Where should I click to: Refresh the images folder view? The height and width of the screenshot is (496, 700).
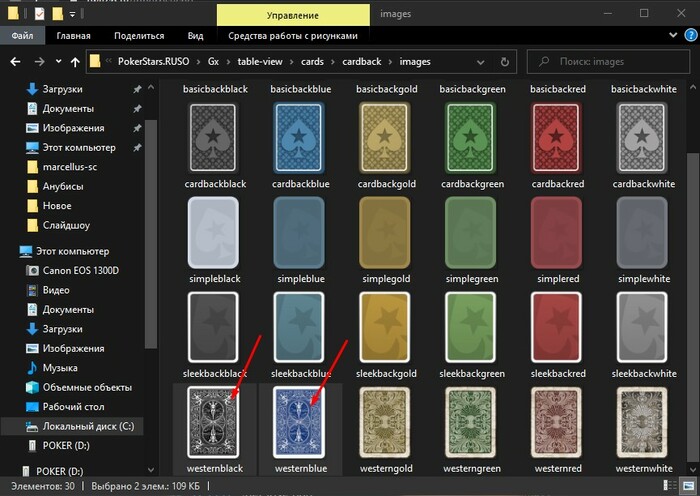pos(504,62)
